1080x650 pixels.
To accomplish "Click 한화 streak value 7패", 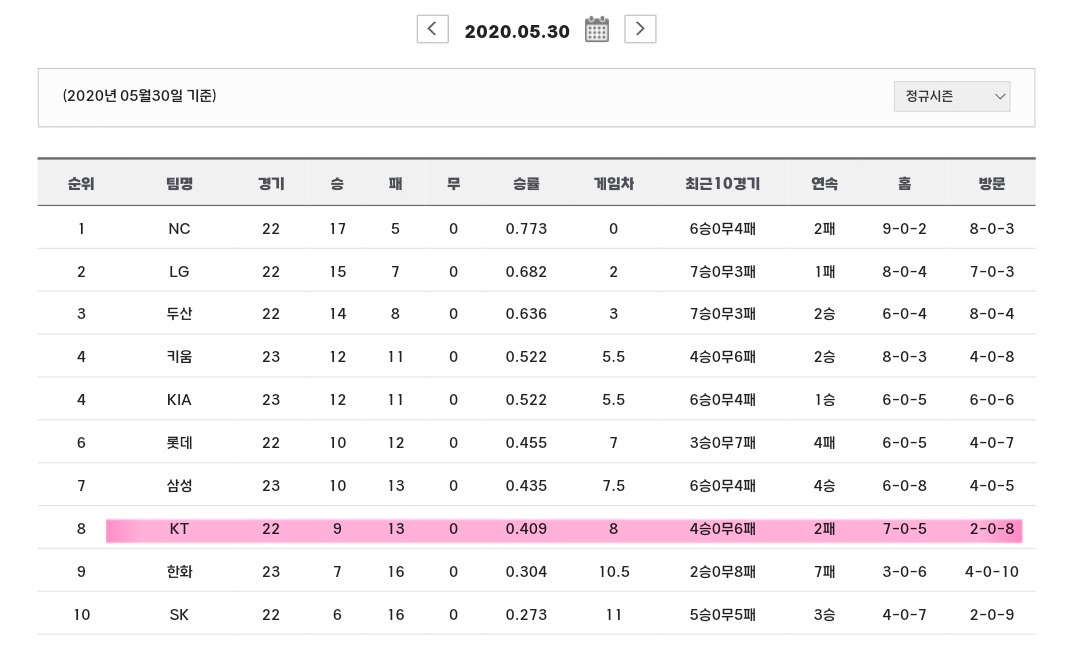I will click(824, 572).
